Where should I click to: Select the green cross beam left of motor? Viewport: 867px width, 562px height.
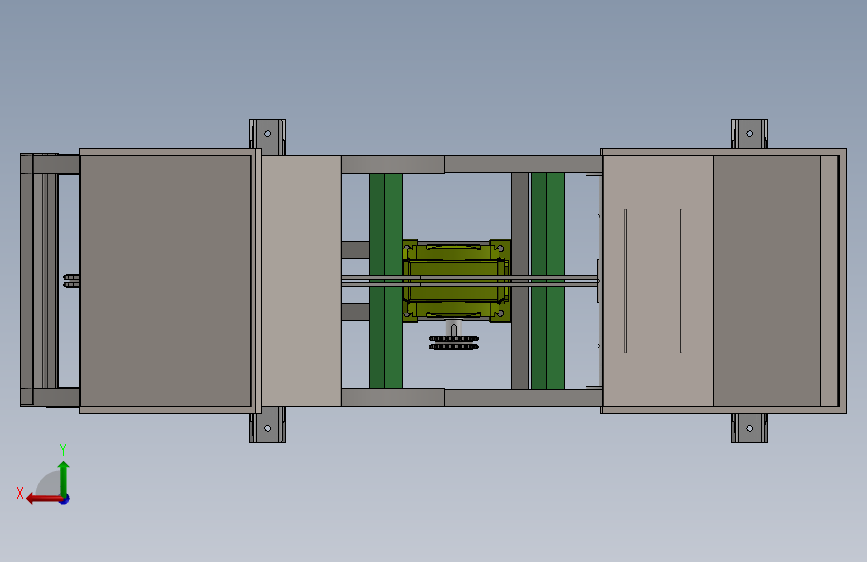[385, 281]
